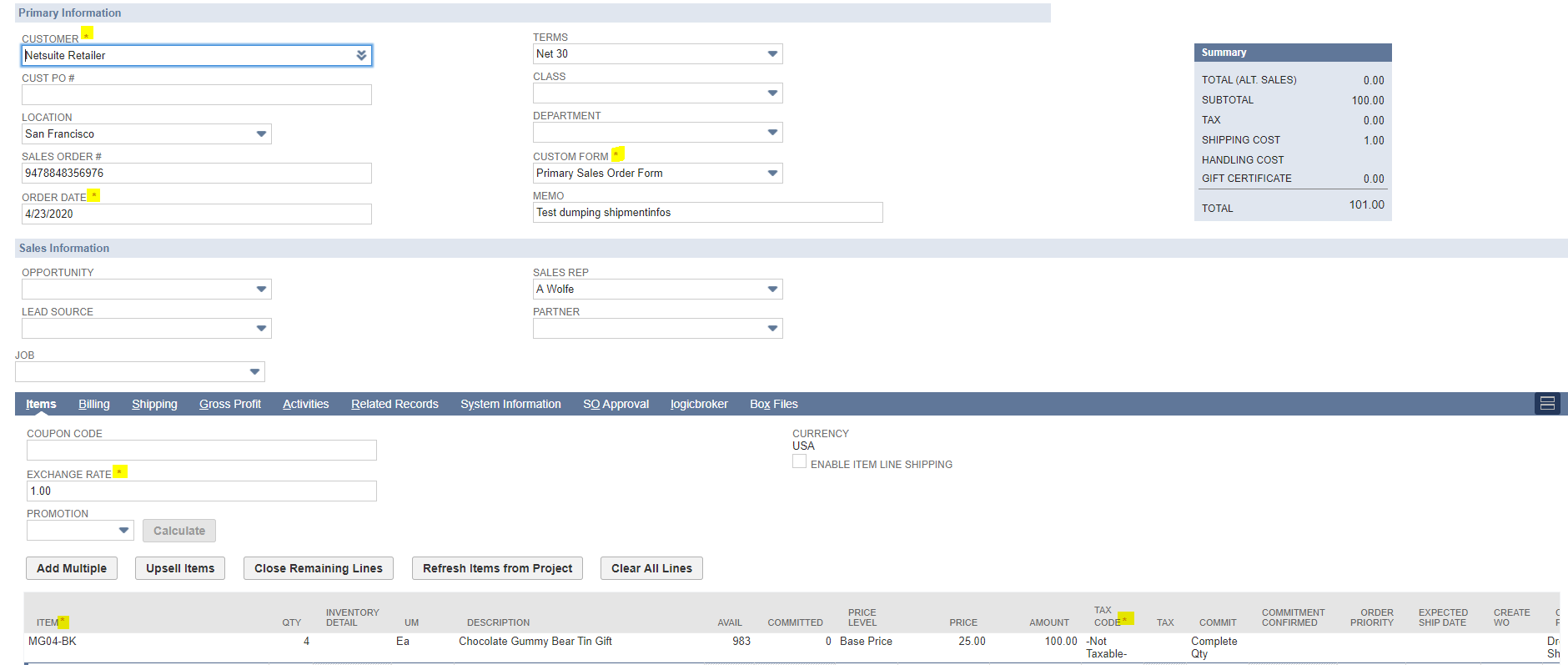Click the subtab layout toggle icon
1568x665 pixels.
point(1547,404)
